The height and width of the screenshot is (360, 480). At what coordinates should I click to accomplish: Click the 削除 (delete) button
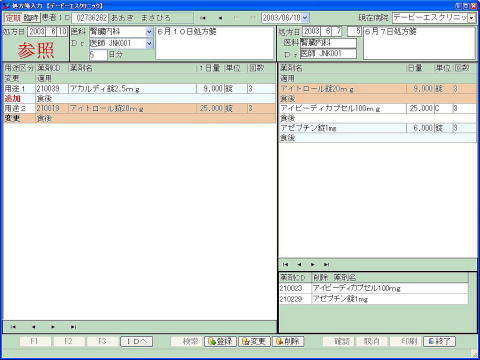288,341
